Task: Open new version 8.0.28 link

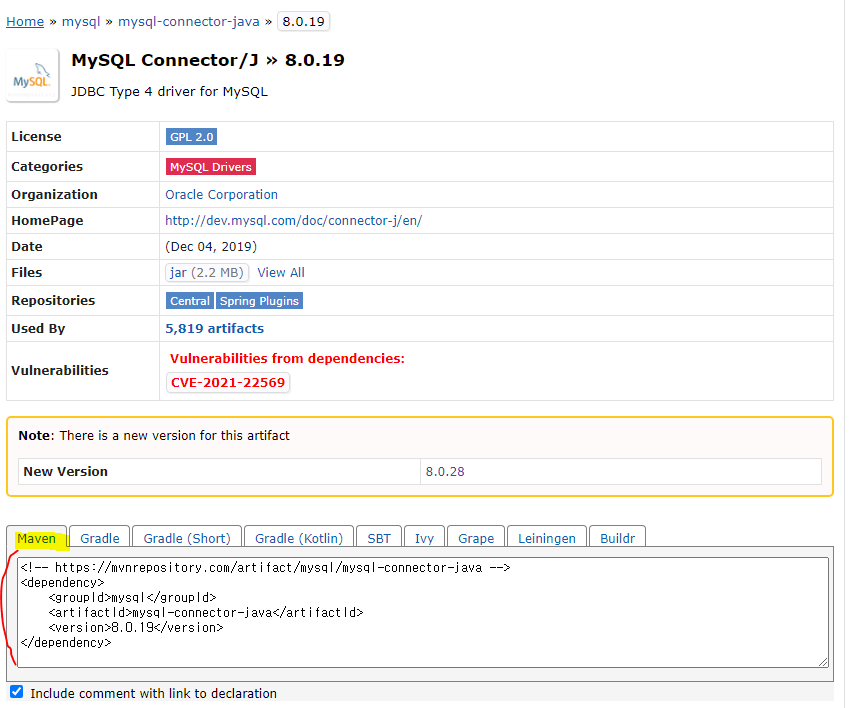Action: 445,472
